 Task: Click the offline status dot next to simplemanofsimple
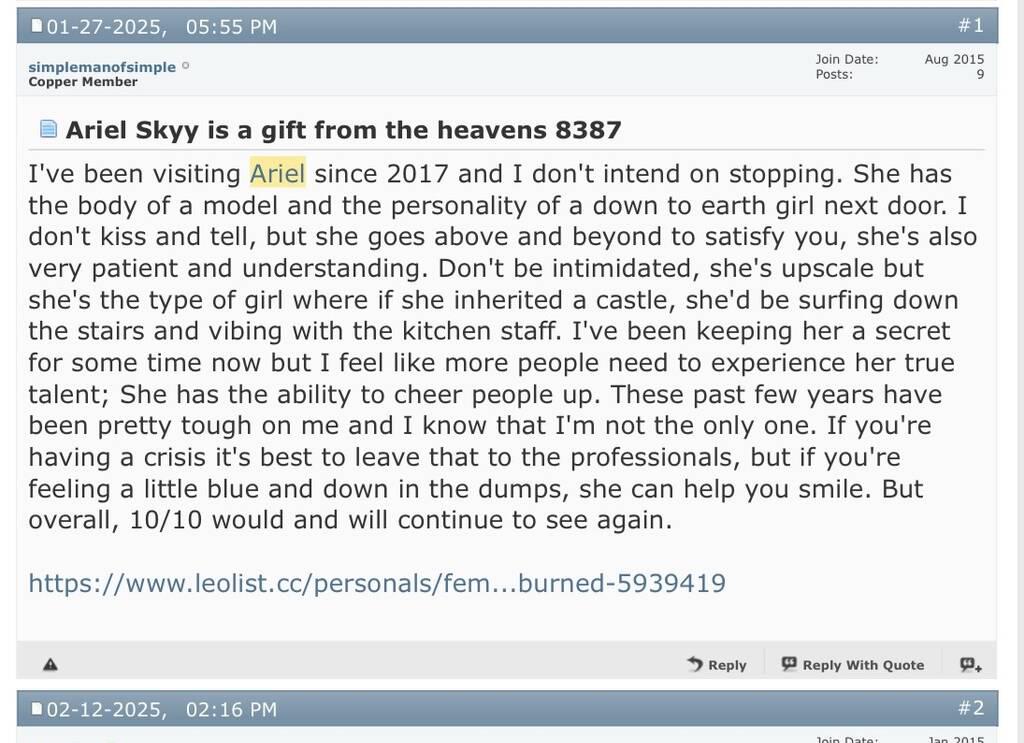186,67
